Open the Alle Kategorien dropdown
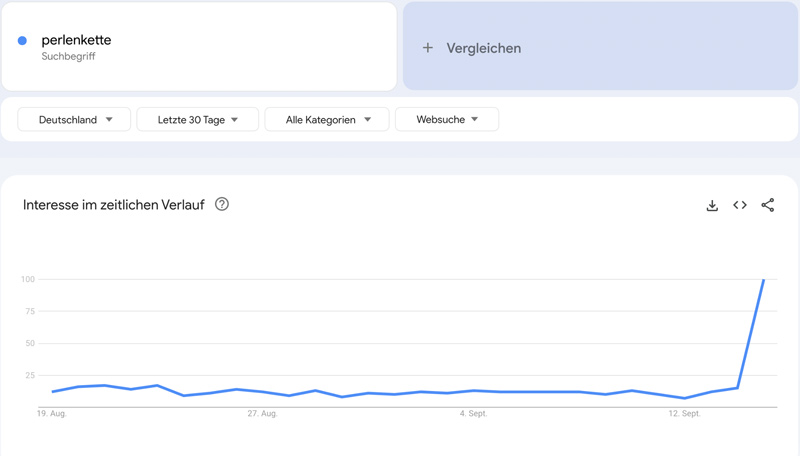 coord(327,120)
